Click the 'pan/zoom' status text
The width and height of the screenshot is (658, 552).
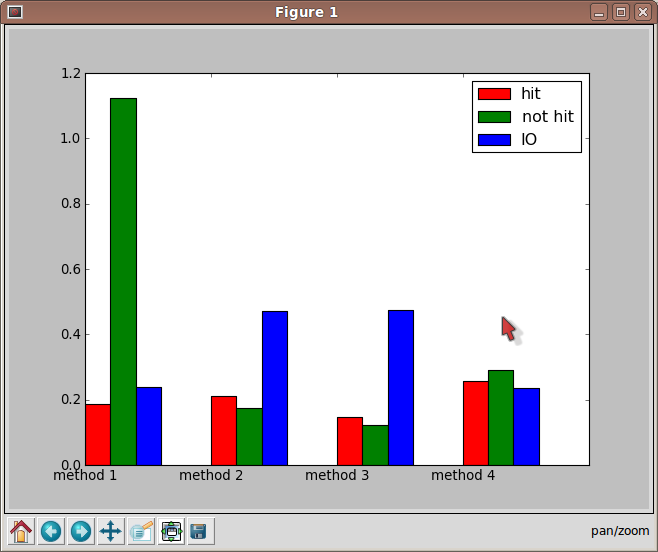(x=620, y=531)
